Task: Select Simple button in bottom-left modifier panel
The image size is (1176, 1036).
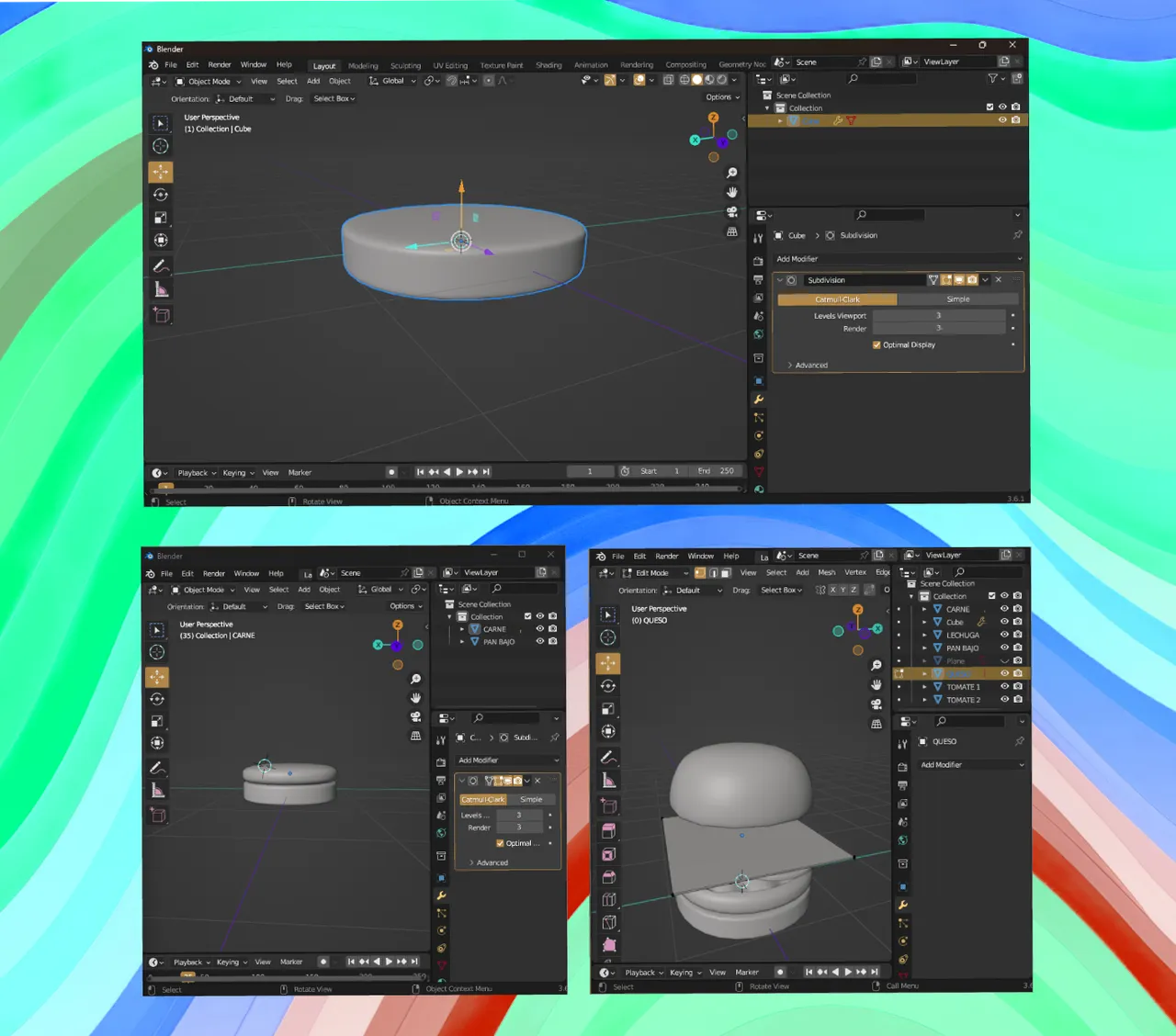Action: [531, 799]
